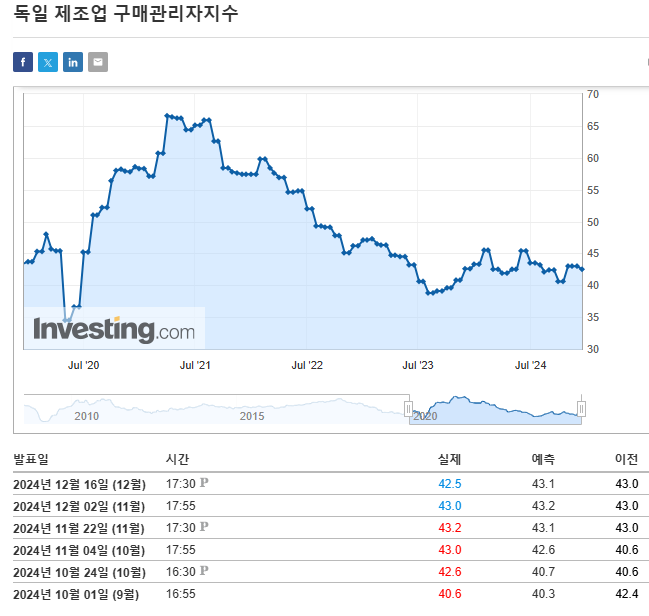Screen dimensions: 649x616
Task: Share the page on X (Twitter)
Action: tap(48, 62)
